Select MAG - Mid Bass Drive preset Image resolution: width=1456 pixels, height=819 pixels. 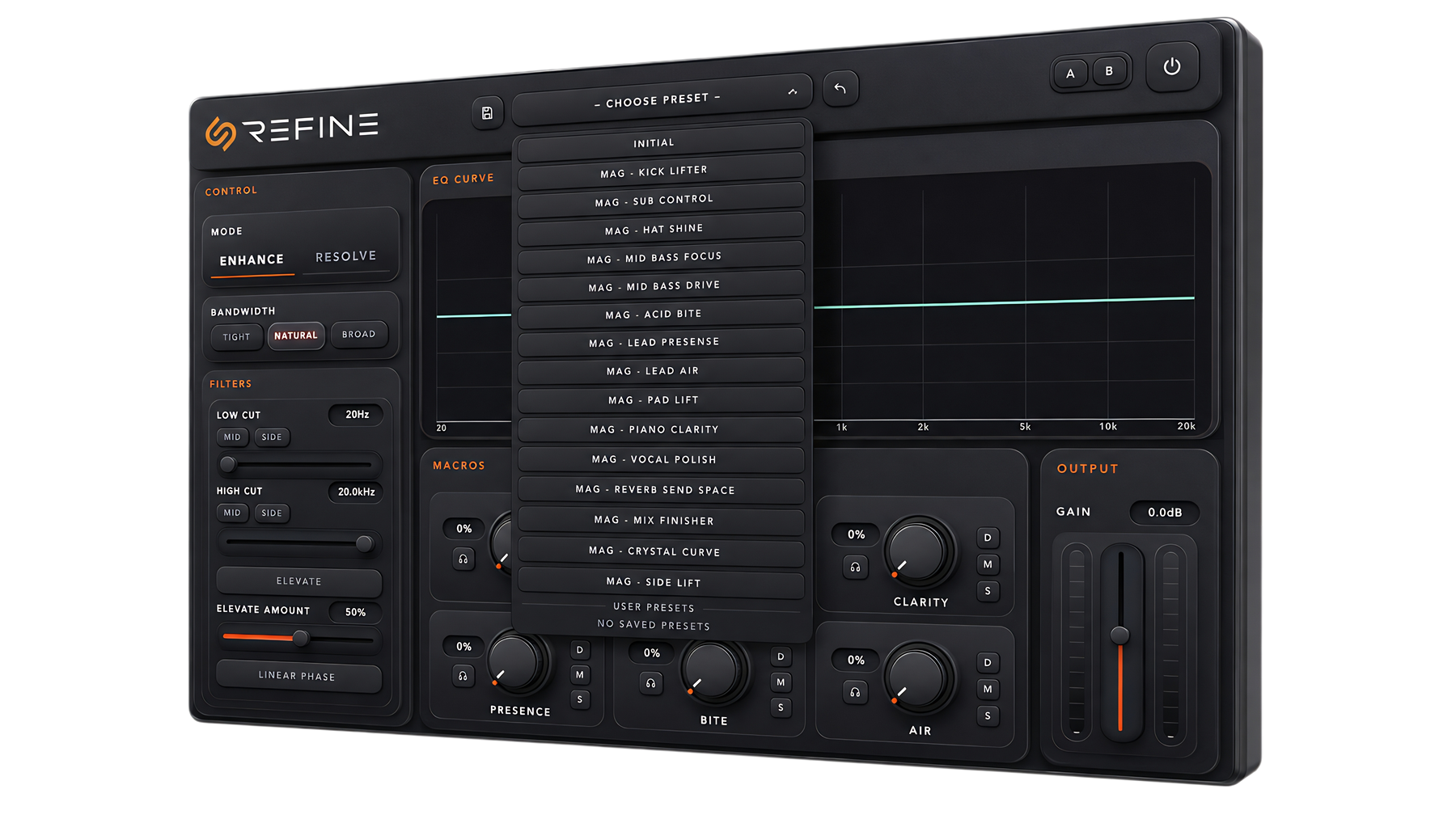pyautogui.click(x=661, y=286)
